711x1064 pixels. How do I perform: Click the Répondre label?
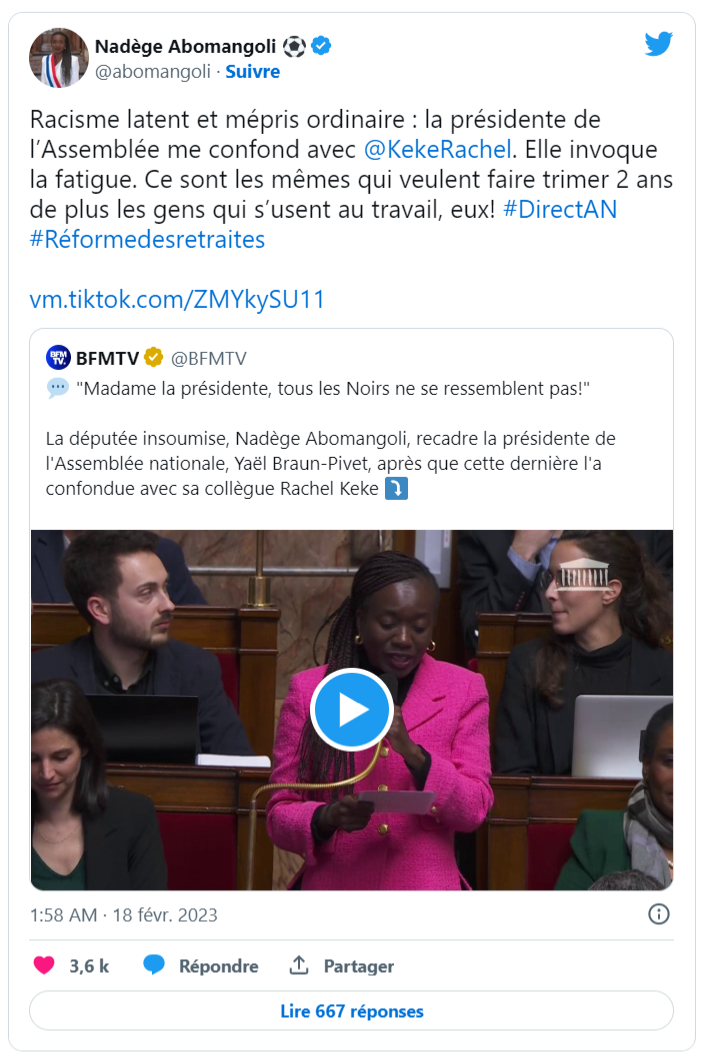218,966
